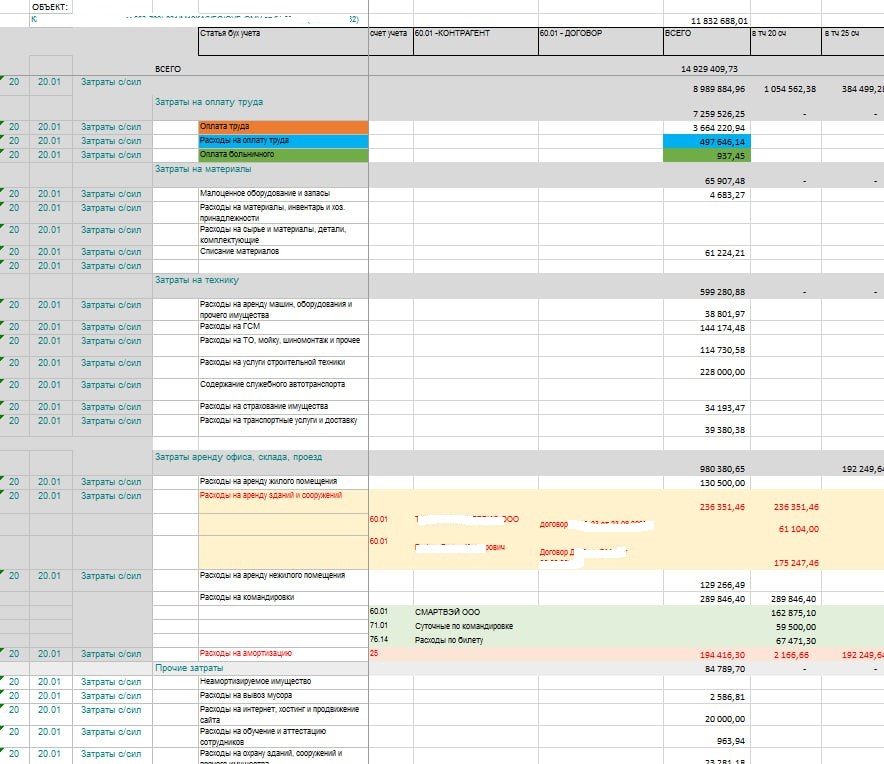Click the 'Прочие затраты' section heading
This screenshot has width=884, height=764.
(x=188, y=667)
